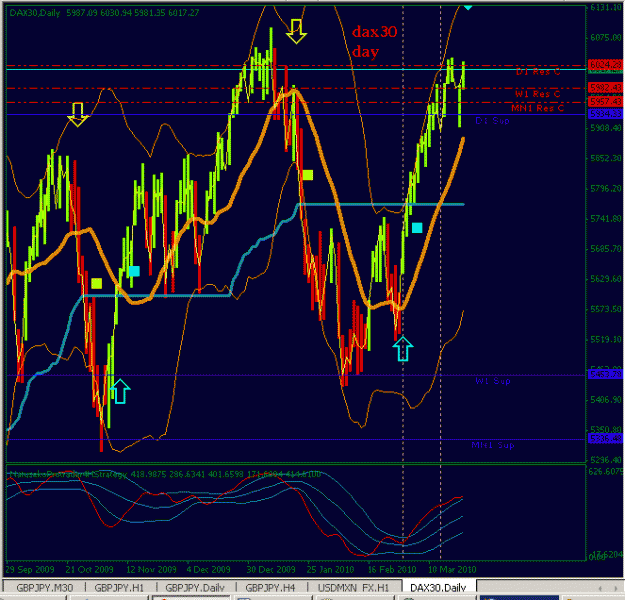Click the 'W1 Res C' label
The image size is (625, 600).
tap(538, 94)
